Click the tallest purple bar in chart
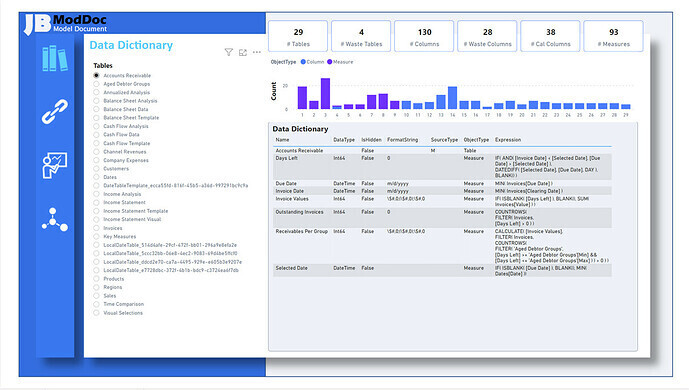This screenshot has height=390, width=689. pyautogui.click(x=325, y=94)
